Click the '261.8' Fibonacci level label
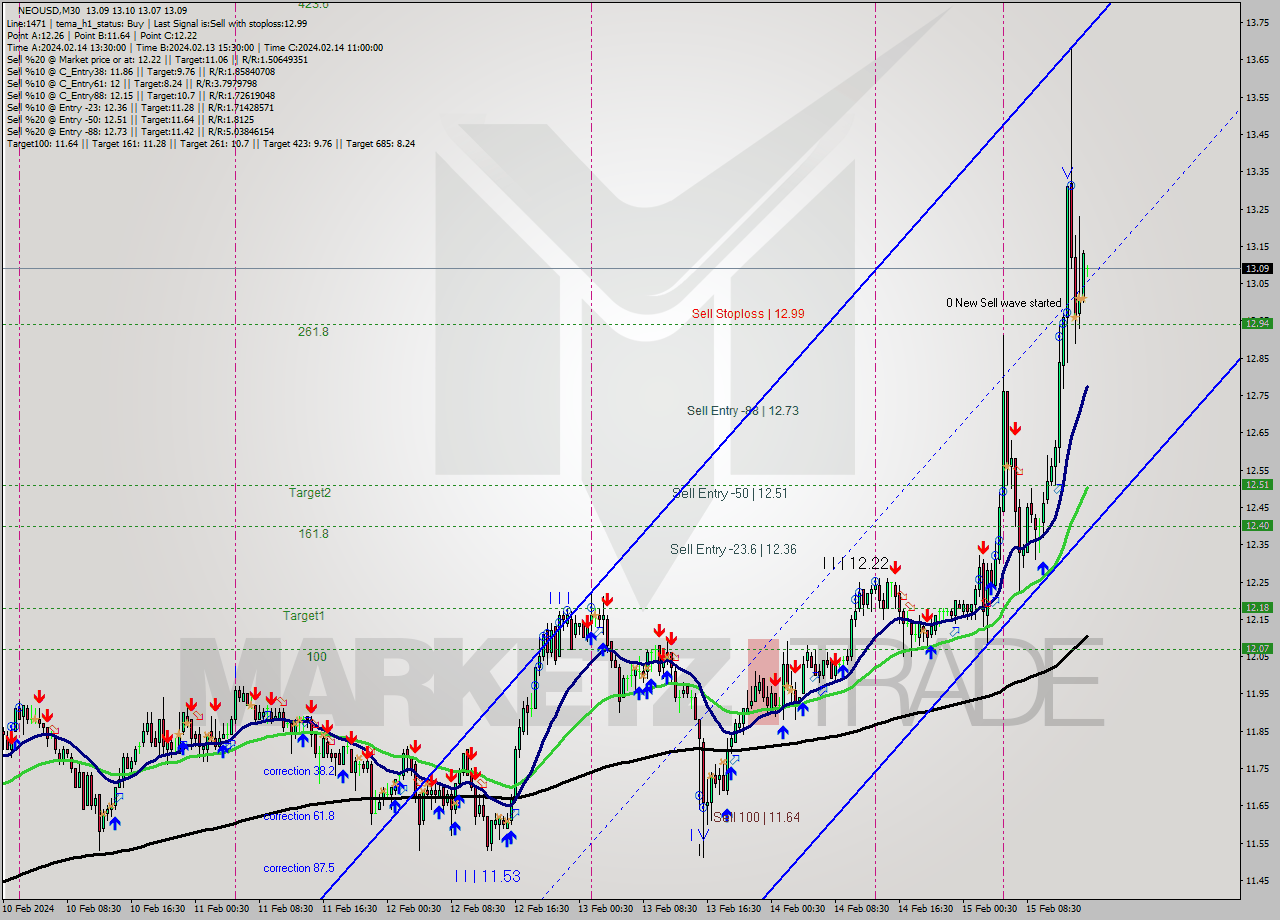 point(313,332)
